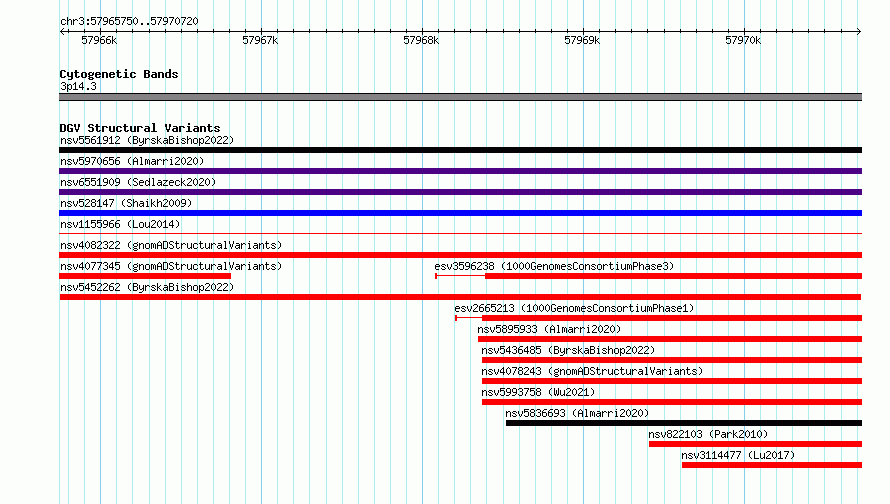The width and height of the screenshot is (890, 504).
Task: Click the red bar under nsv5895933
Action: coord(670,339)
